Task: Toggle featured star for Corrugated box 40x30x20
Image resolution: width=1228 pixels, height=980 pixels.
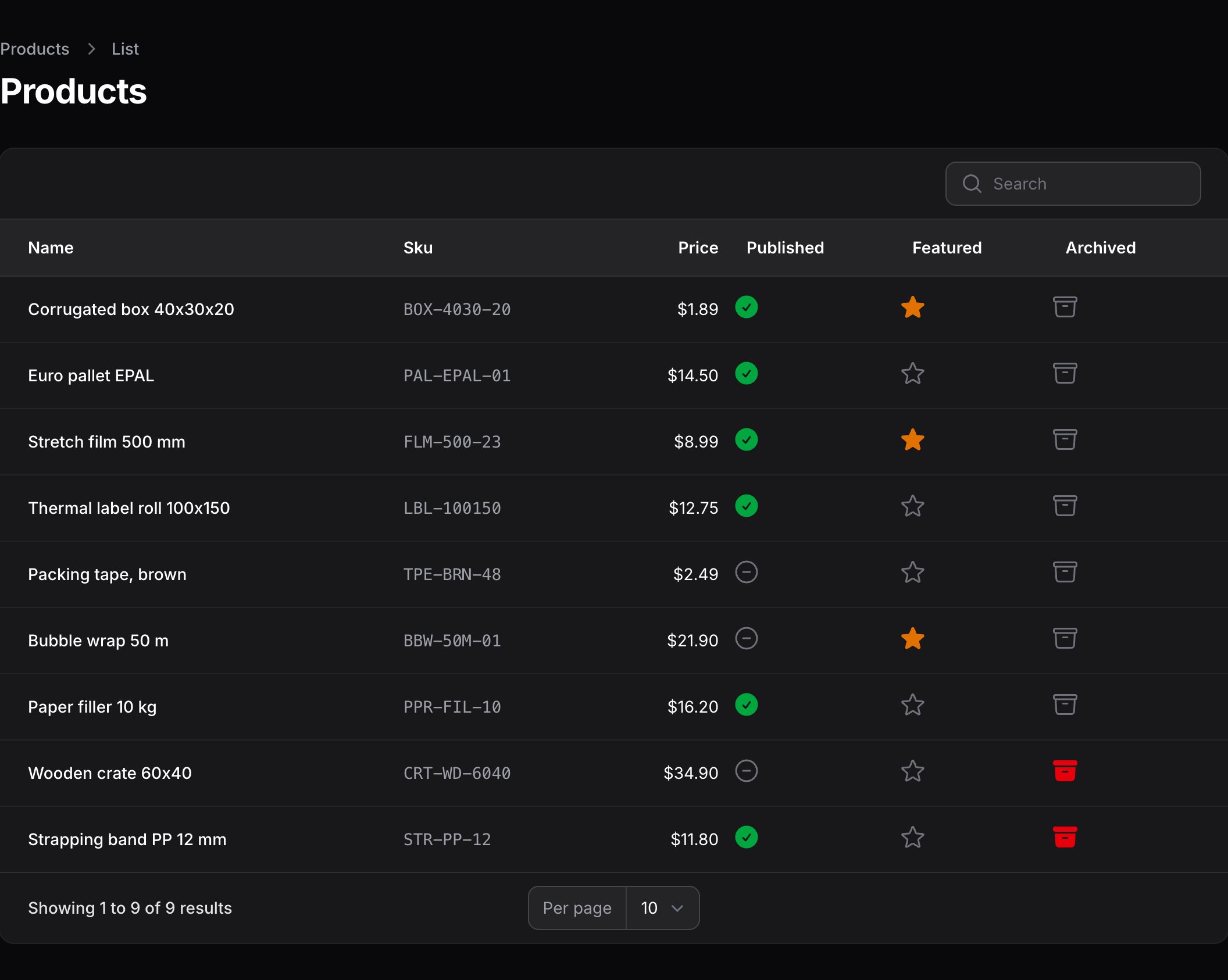Action: (x=912, y=307)
